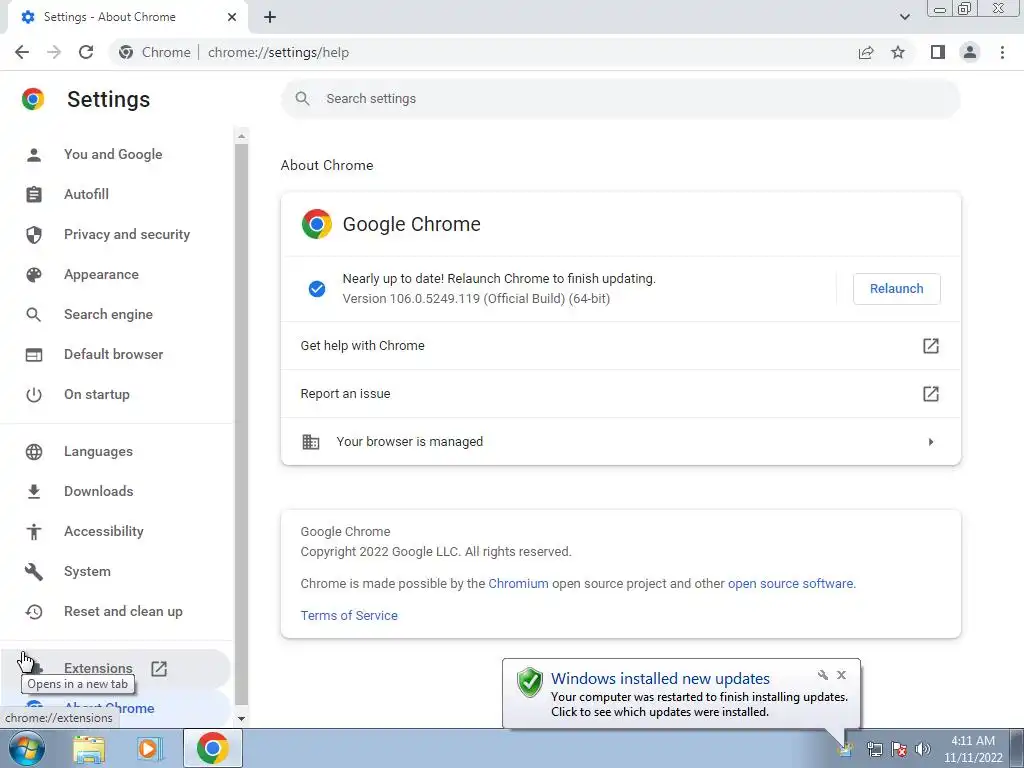This screenshot has width=1024, height=768.
Task: Open the Terms of Service link
Action: [349, 615]
